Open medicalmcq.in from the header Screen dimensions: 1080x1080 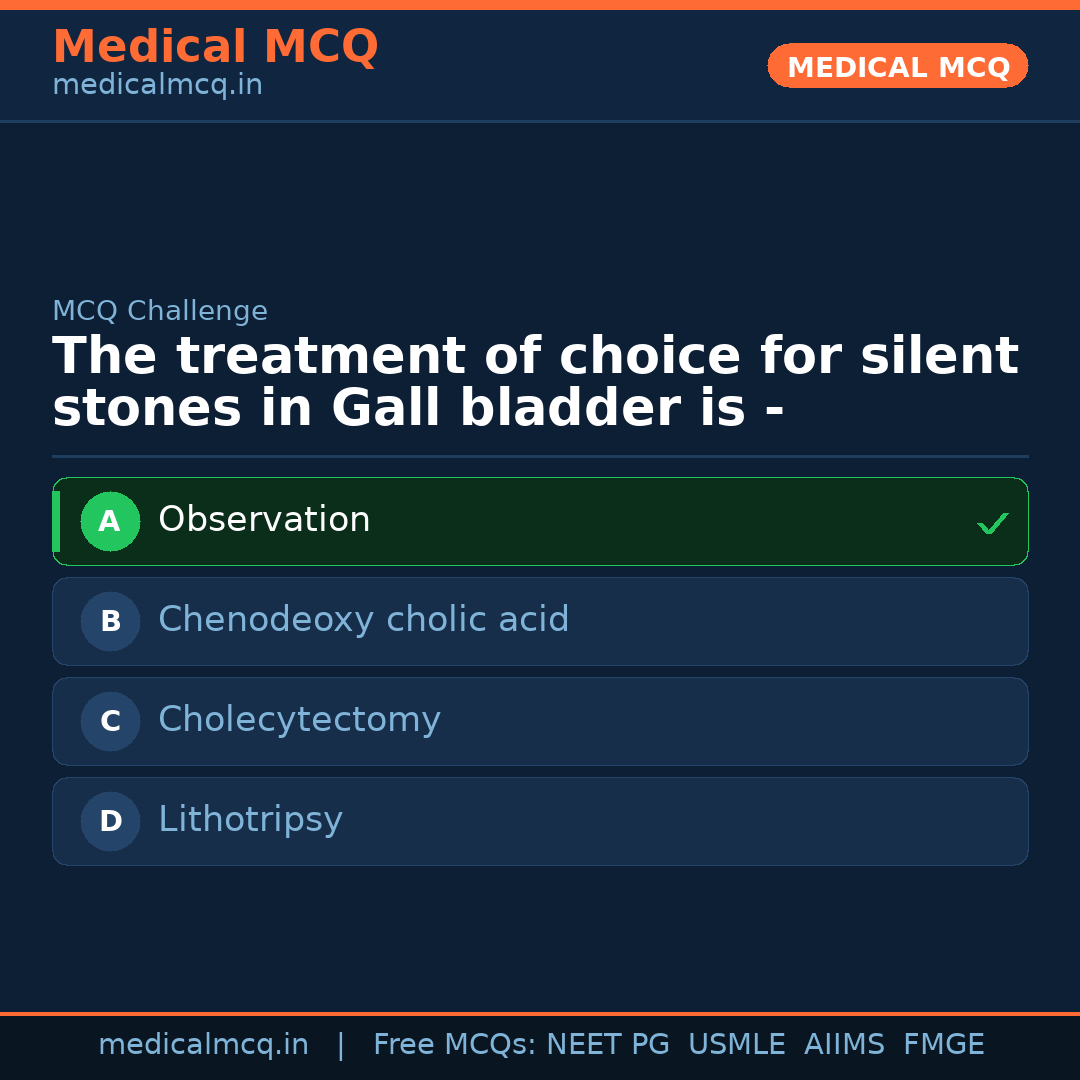pyautogui.click(x=156, y=85)
